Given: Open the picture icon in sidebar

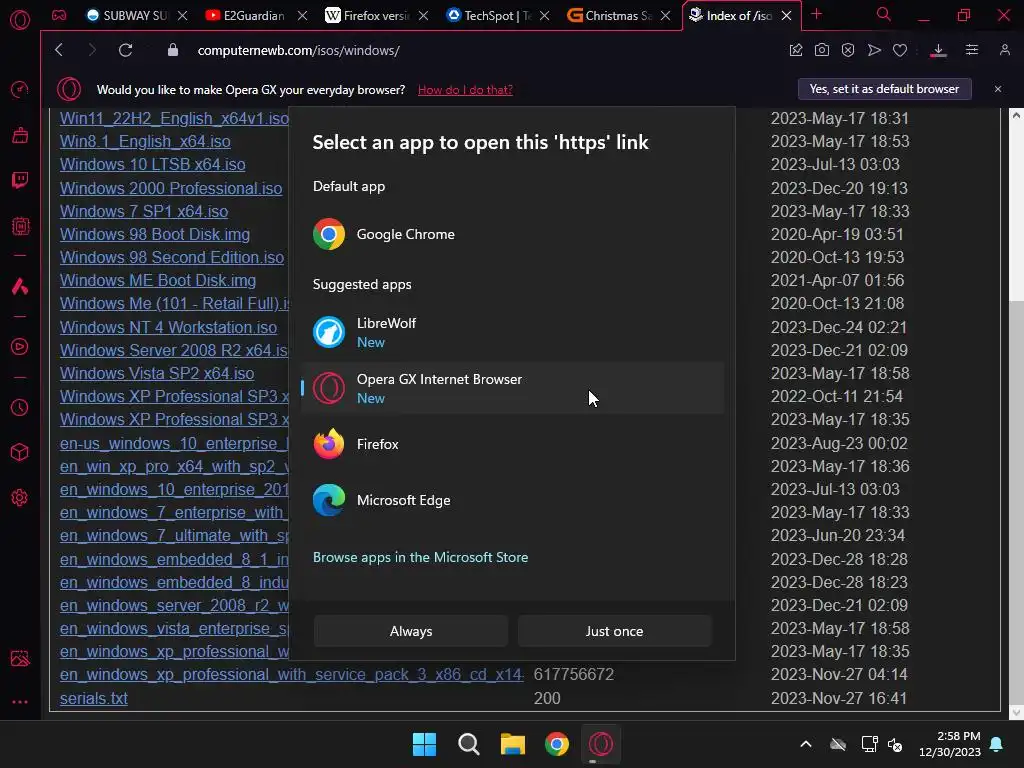Looking at the screenshot, I should (x=20, y=658).
